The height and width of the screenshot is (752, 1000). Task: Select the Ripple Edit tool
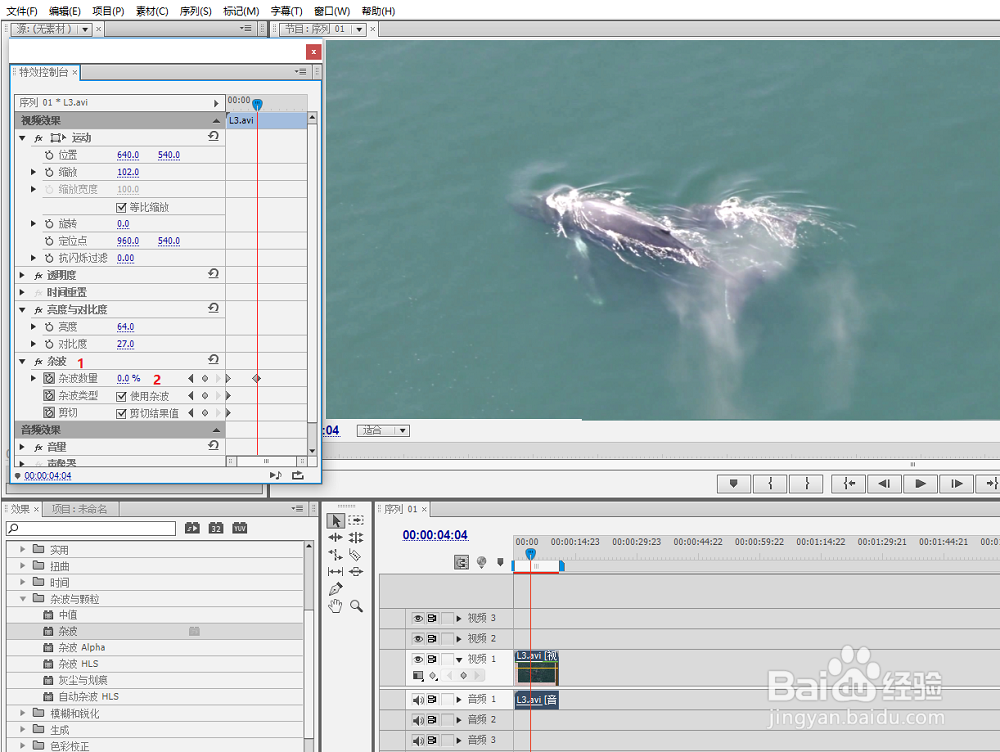coord(335,538)
